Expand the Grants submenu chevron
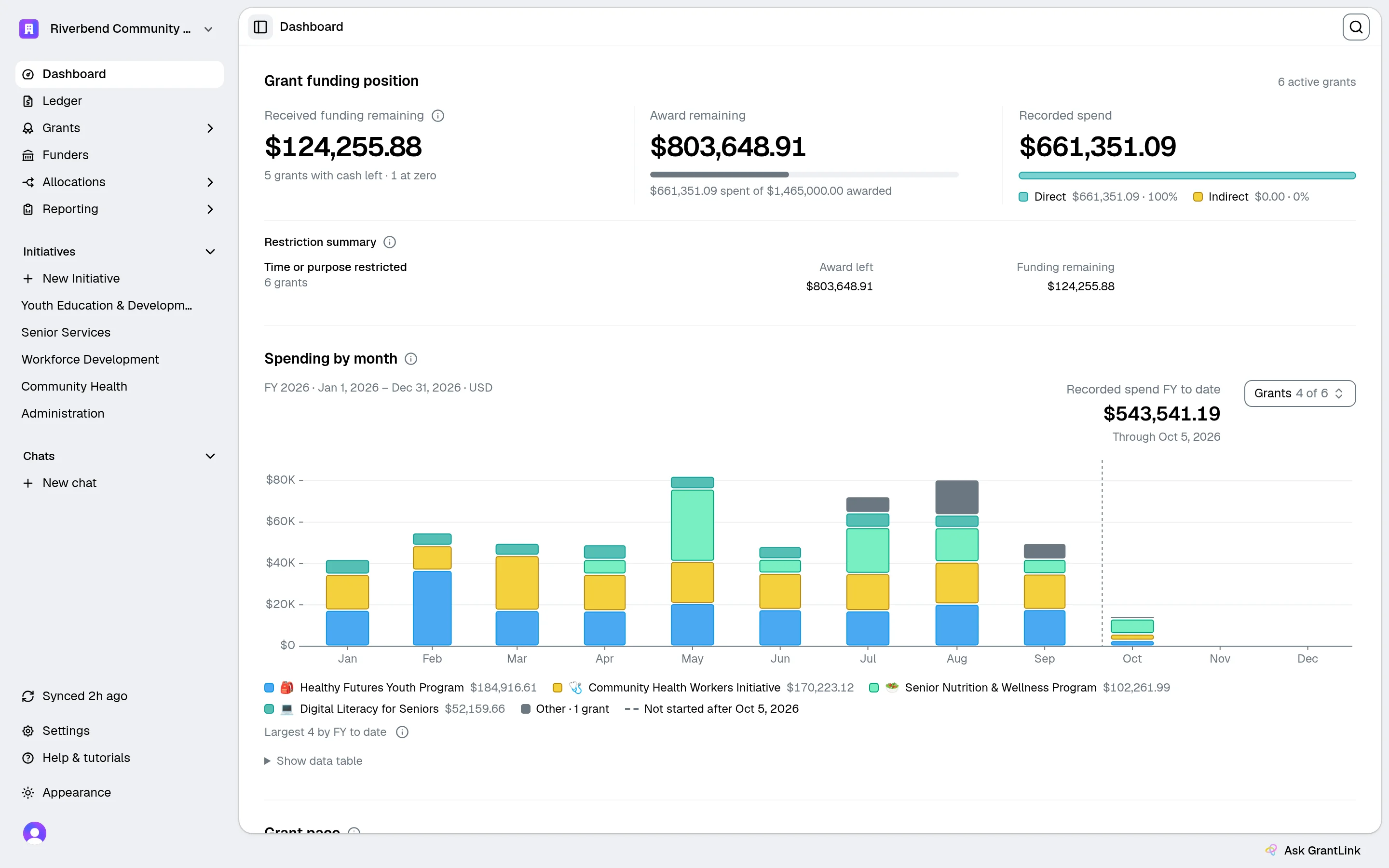The width and height of the screenshot is (1389, 868). pyautogui.click(x=210, y=128)
